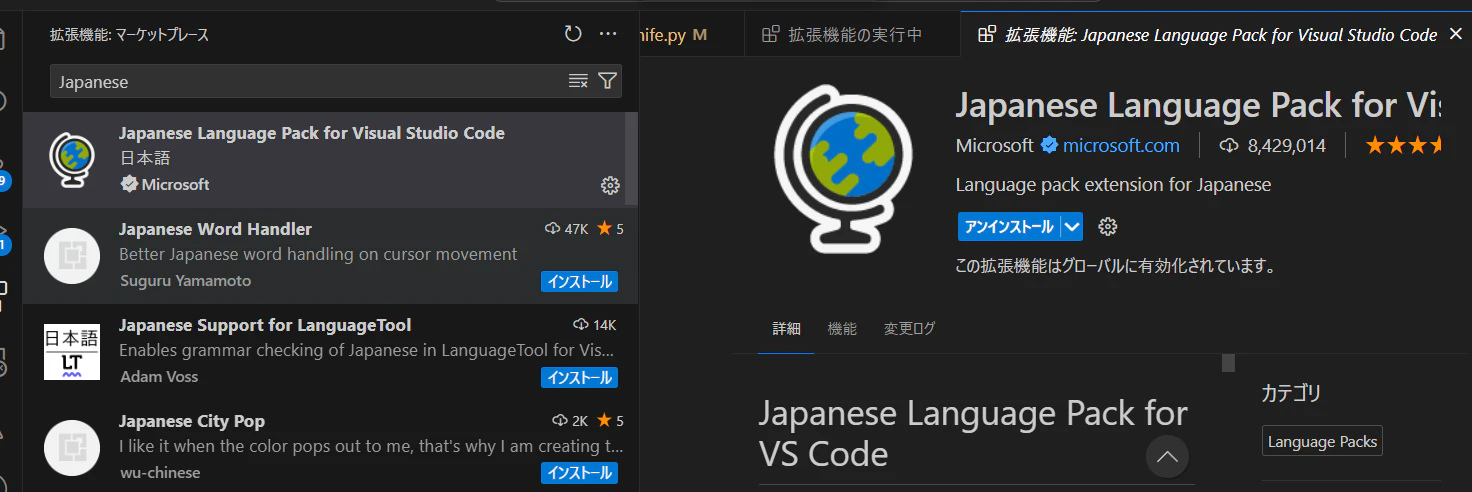
Task: Open microsoft.com publisher link
Action: 1121,146
